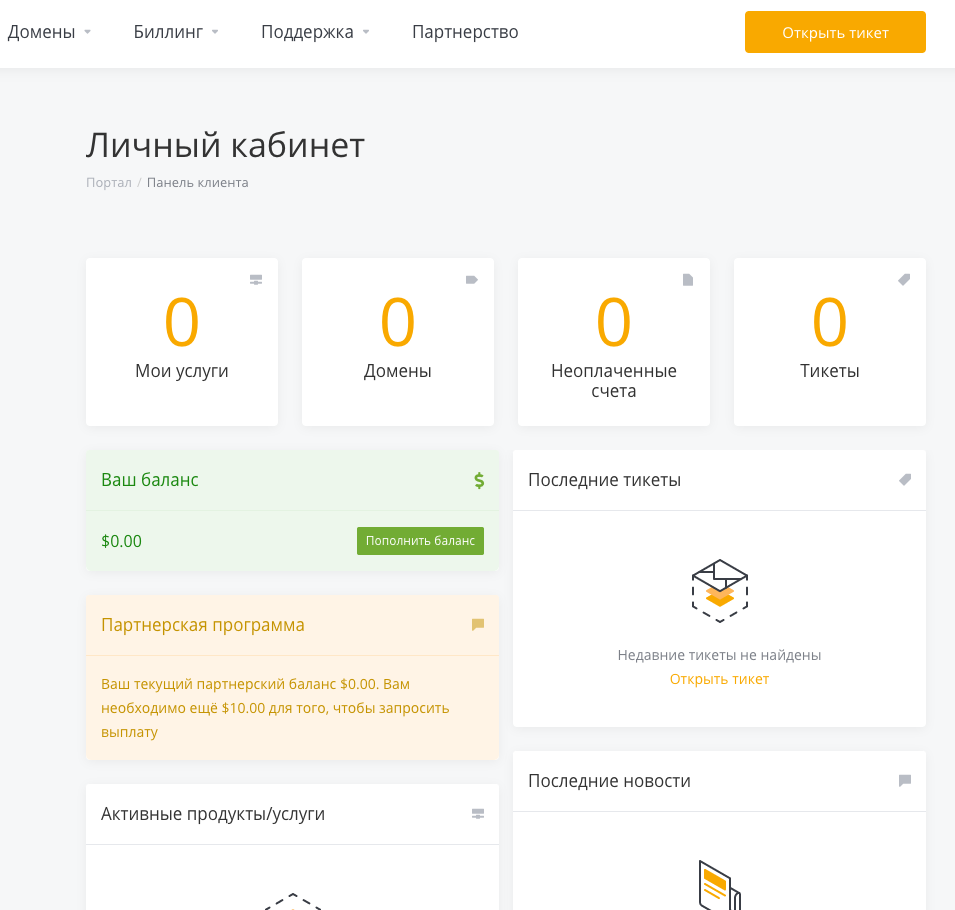Click the server icon in Активные продукты/услуги header
This screenshot has height=910, width=955.
coord(478,814)
